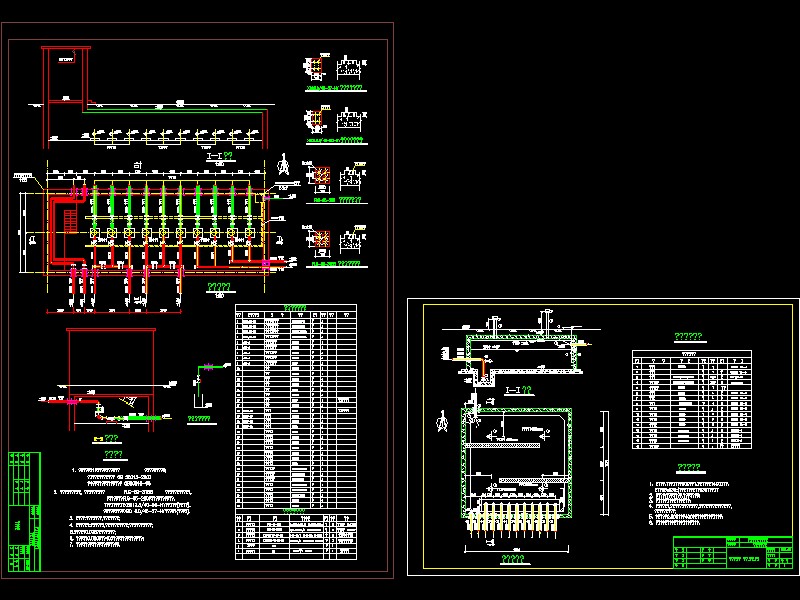
Task: Select the second detail drawing from the top on the left sheet
Action: (x=335, y=126)
